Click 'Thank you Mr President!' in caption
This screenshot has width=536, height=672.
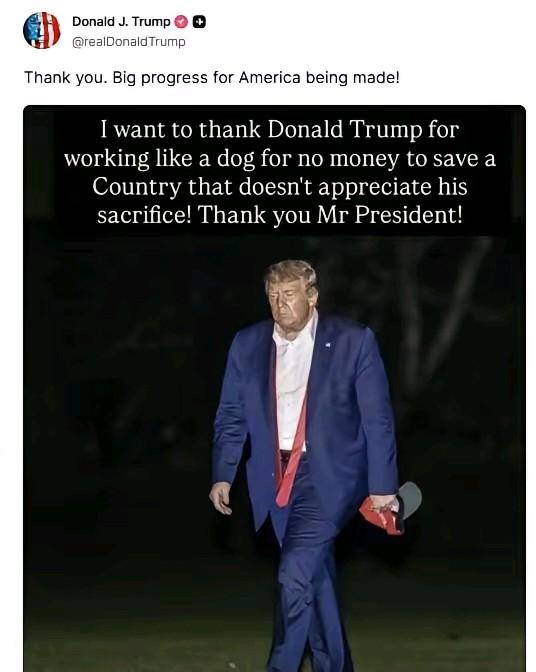(x=330, y=215)
